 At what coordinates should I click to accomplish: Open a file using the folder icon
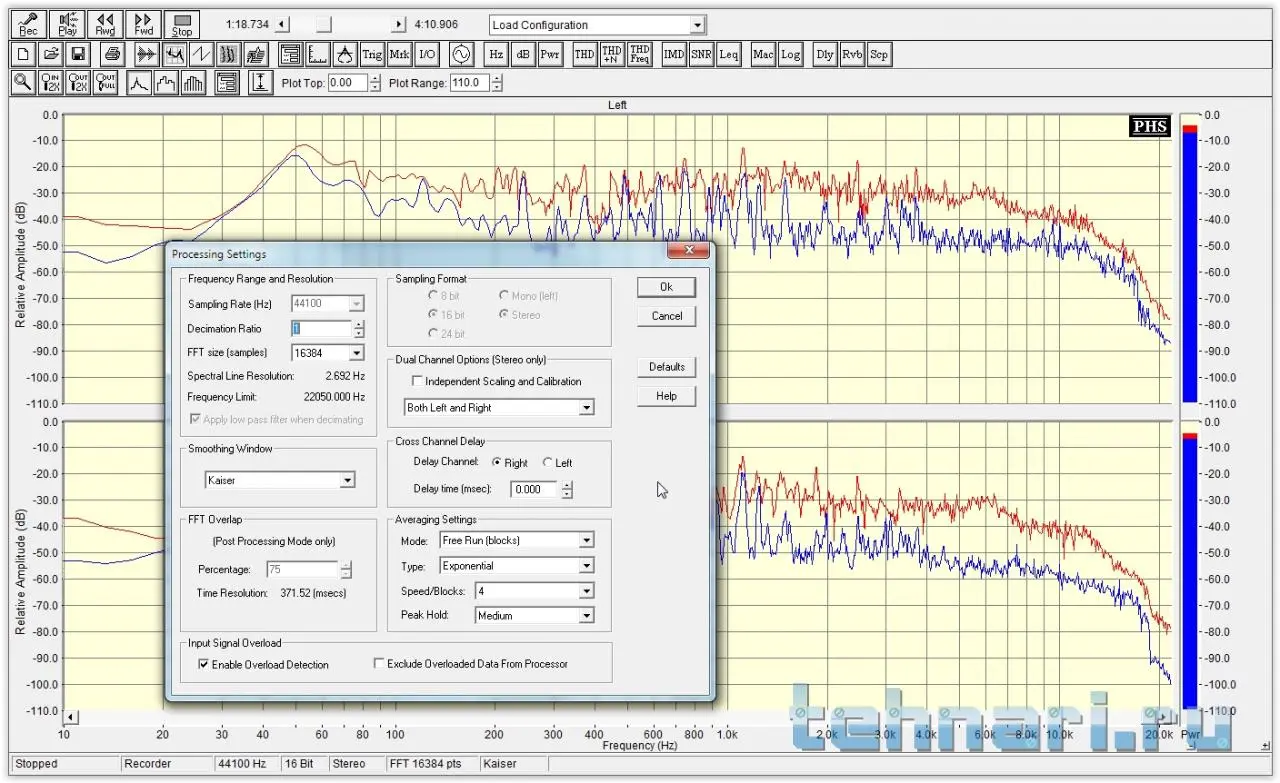(x=51, y=54)
